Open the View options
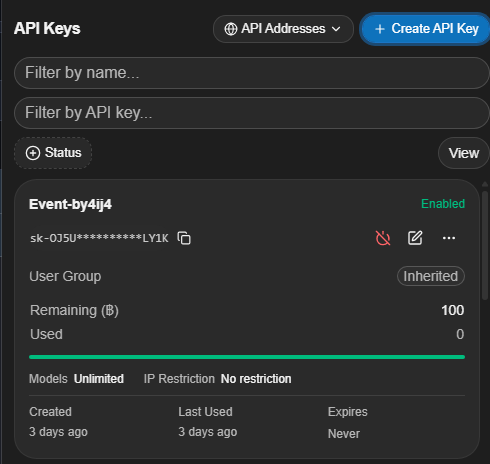The image size is (490, 464). pos(463,153)
